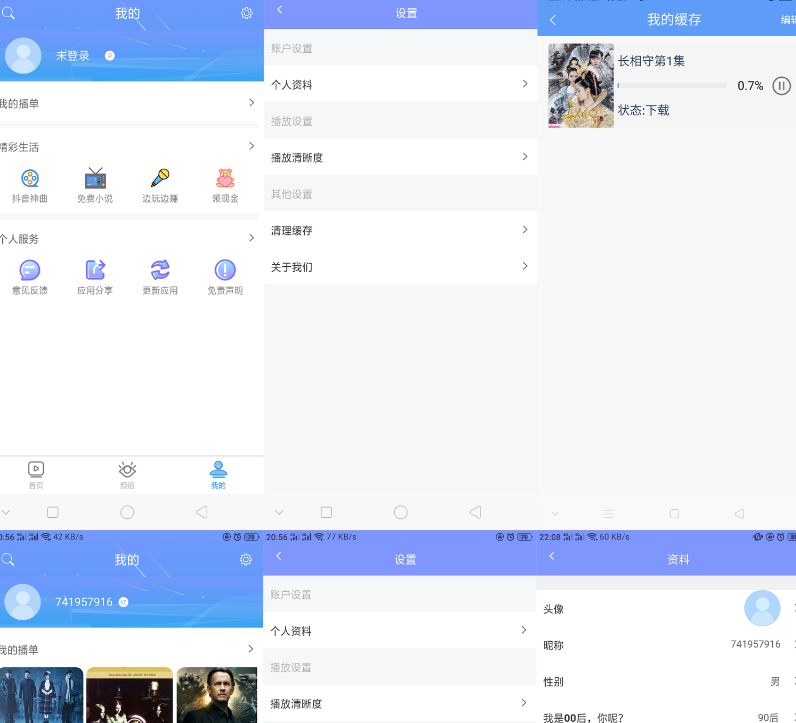This screenshot has width=796, height=723.
Task: Open 抖音神曲 icon
Action: [x=30, y=178]
